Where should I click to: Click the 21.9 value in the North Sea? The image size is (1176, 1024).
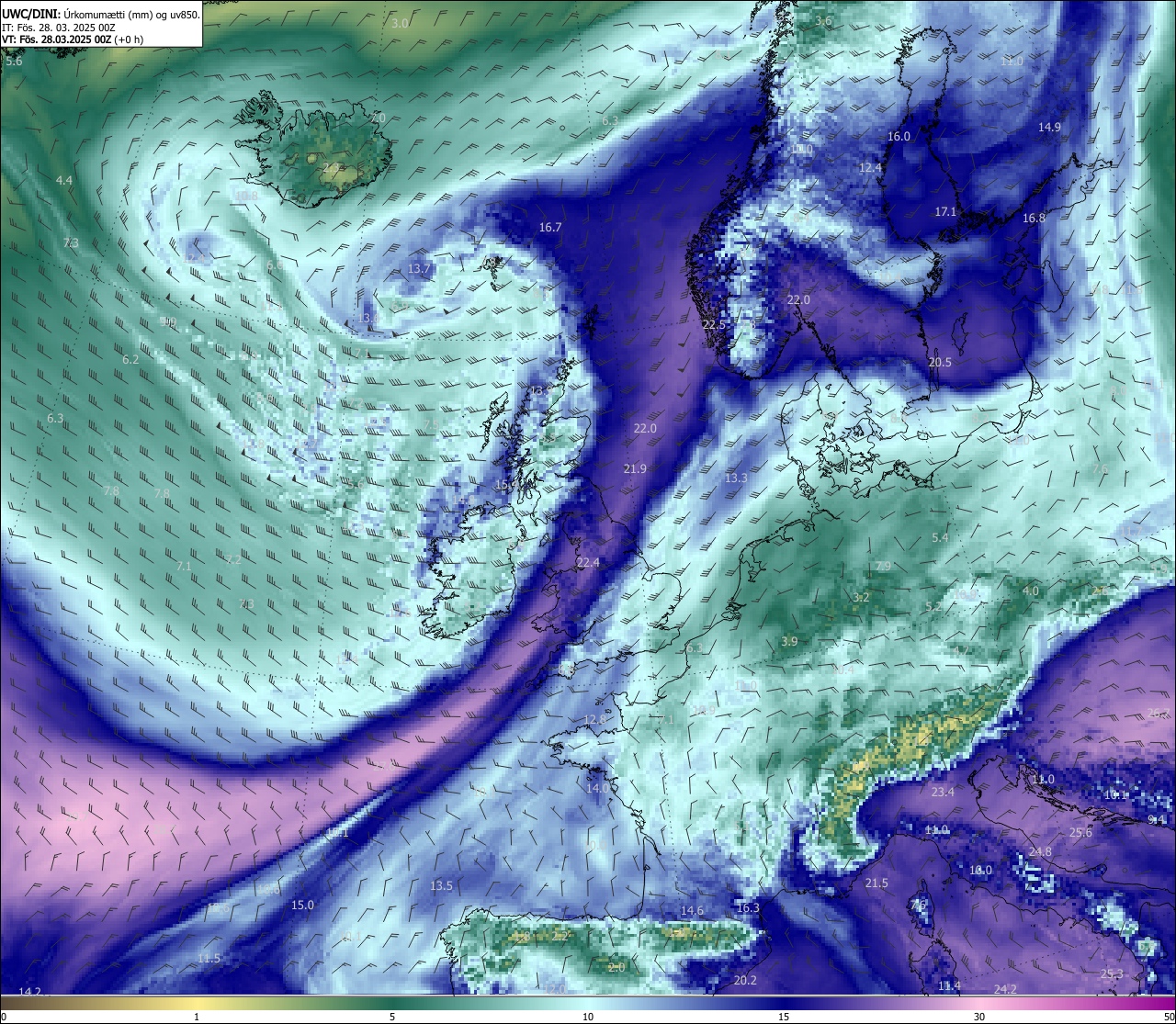point(635,468)
